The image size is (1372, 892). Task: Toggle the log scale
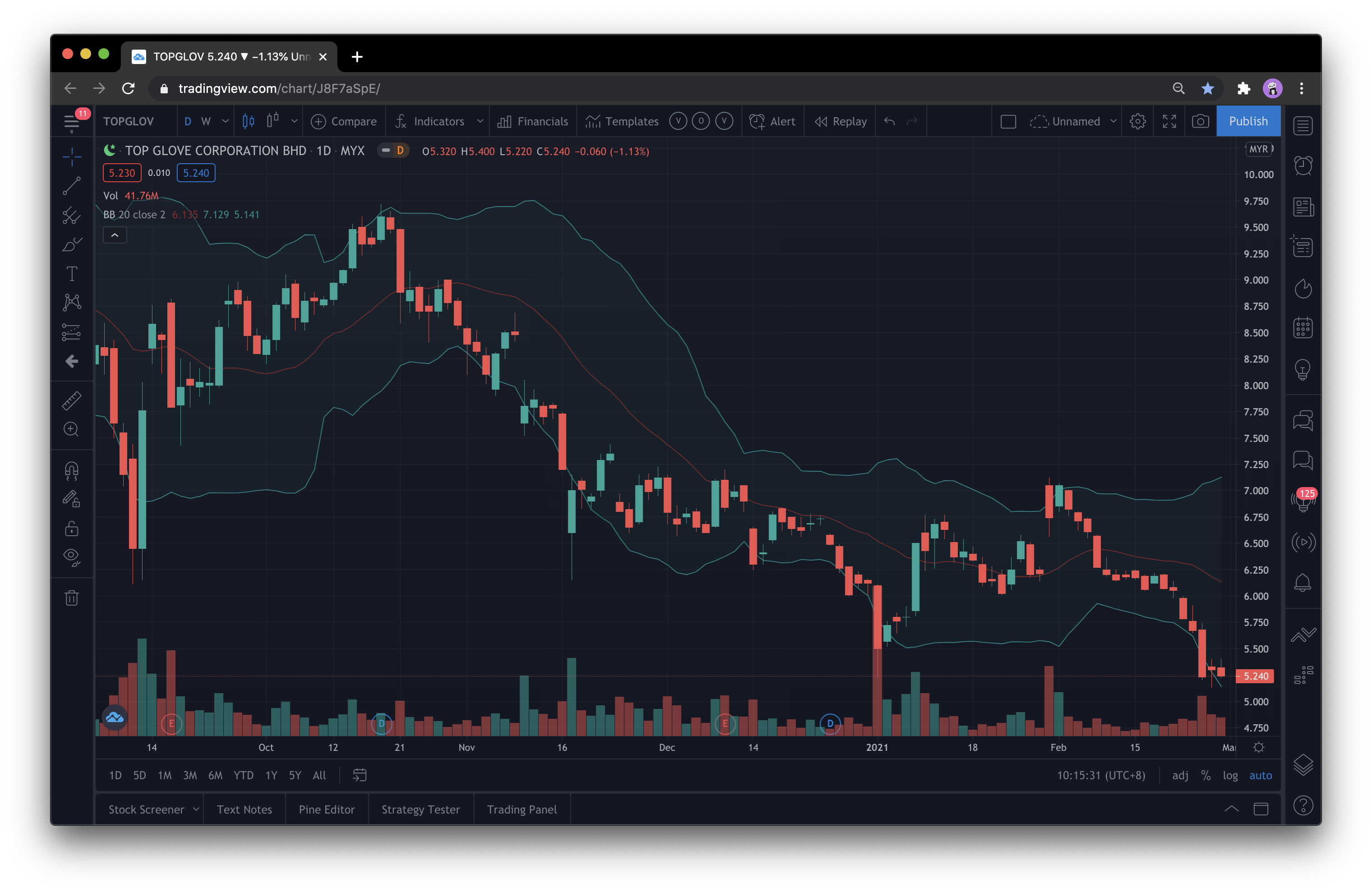pyautogui.click(x=1230, y=775)
